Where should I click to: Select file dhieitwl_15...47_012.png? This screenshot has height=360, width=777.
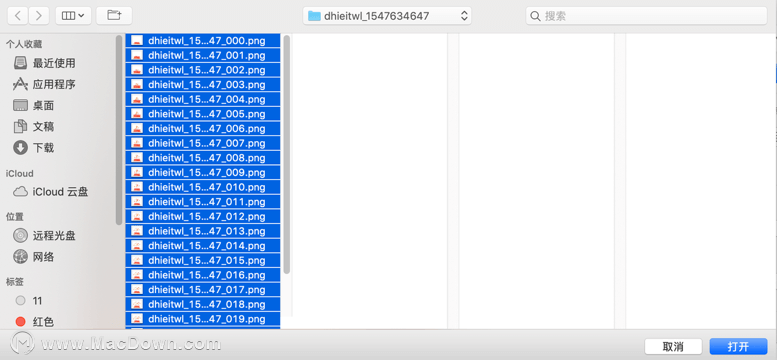[203, 216]
